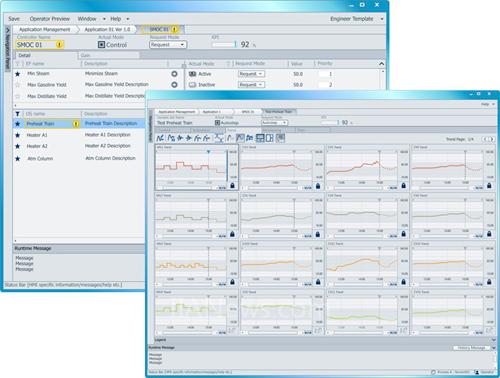Switch to the Gain tab
500x378 pixels.
109,55
